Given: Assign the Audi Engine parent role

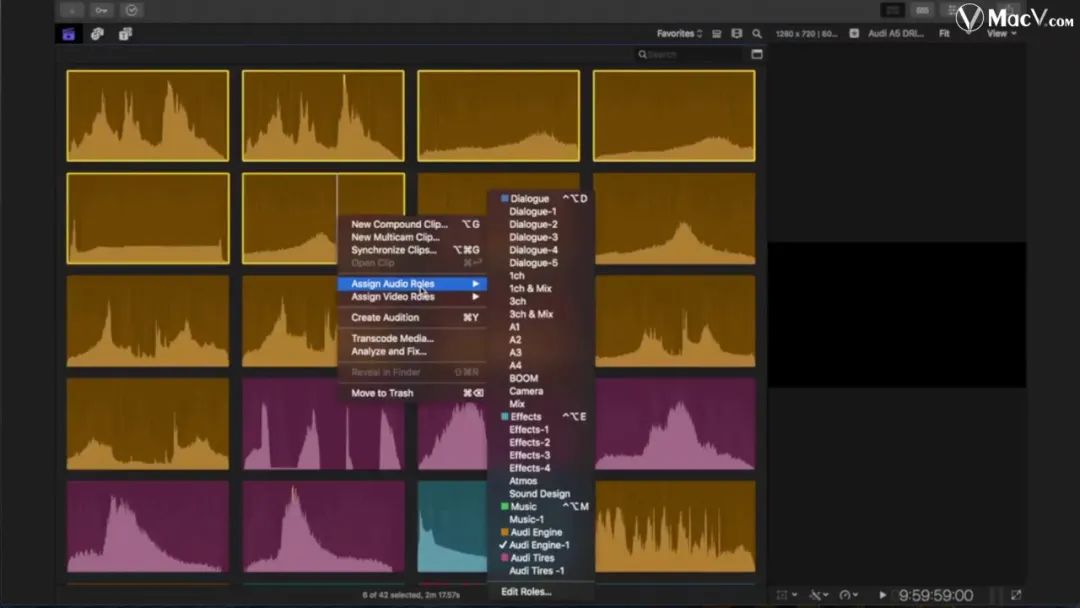Looking at the screenshot, I should coord(541,532).
